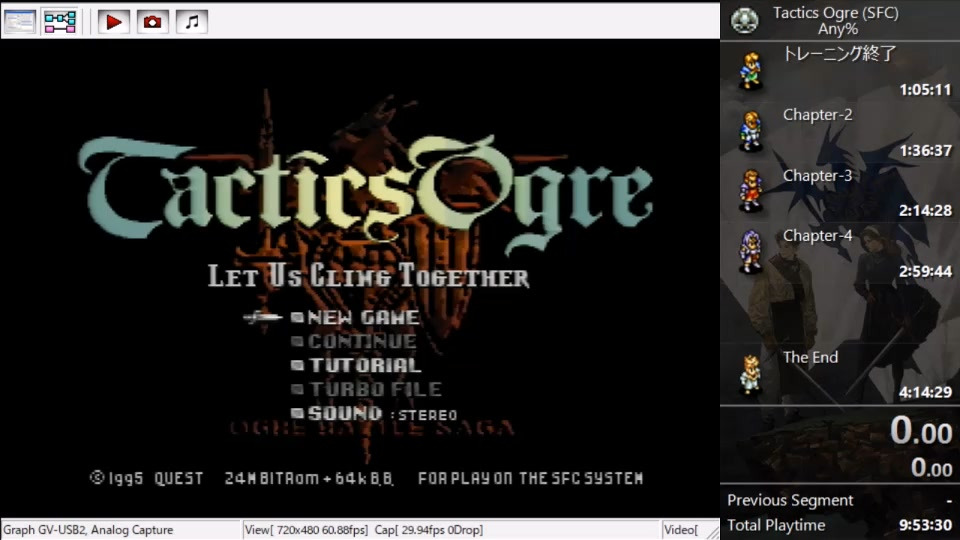Click the Chapter-4 split name
Image resolution: width=960 pixels, height=540 pixels.
click(x=817, y=235)
